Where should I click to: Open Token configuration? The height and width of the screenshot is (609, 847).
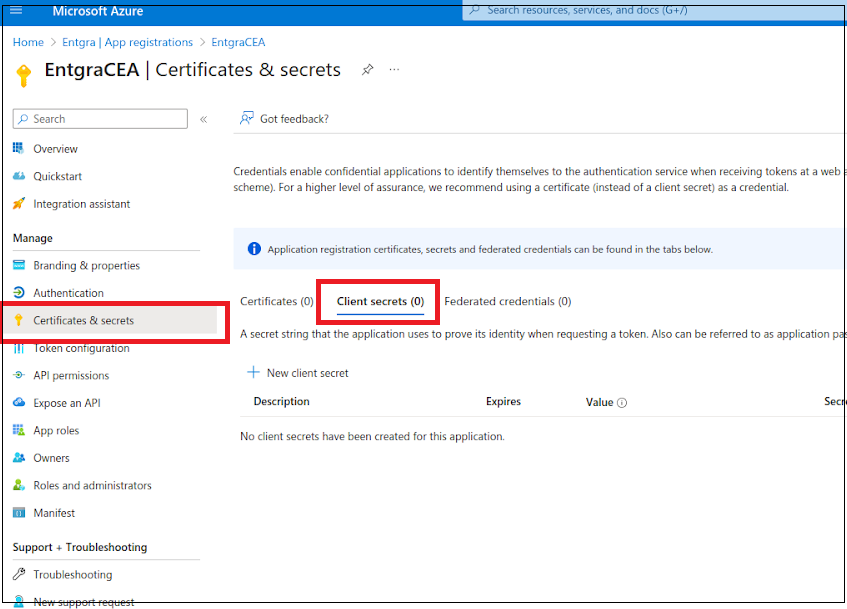(x=82, y=348)
